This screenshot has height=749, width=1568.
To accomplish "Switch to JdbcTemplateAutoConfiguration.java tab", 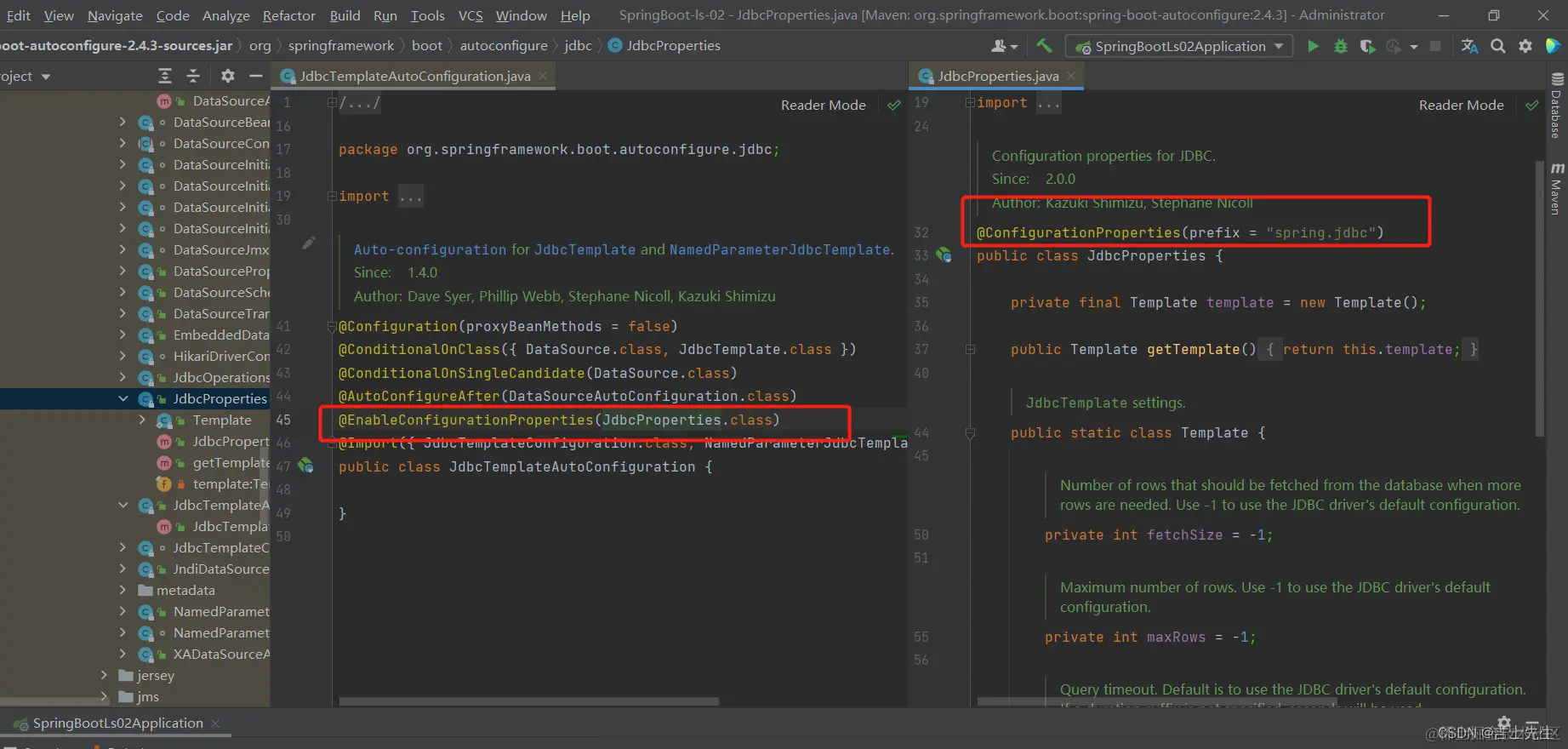I will (414, 76).
